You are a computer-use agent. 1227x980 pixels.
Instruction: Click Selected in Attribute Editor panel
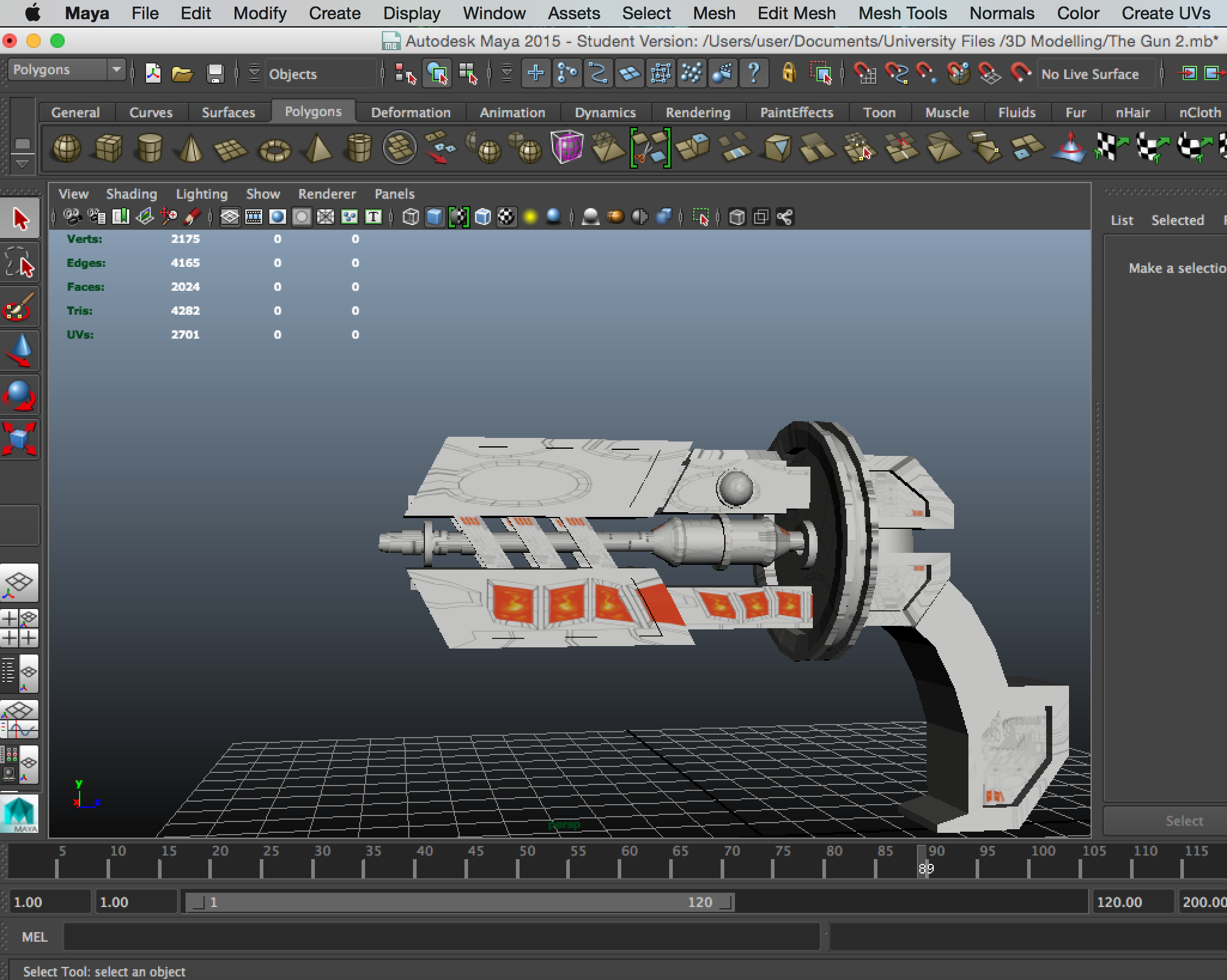tap(1177, 220)
